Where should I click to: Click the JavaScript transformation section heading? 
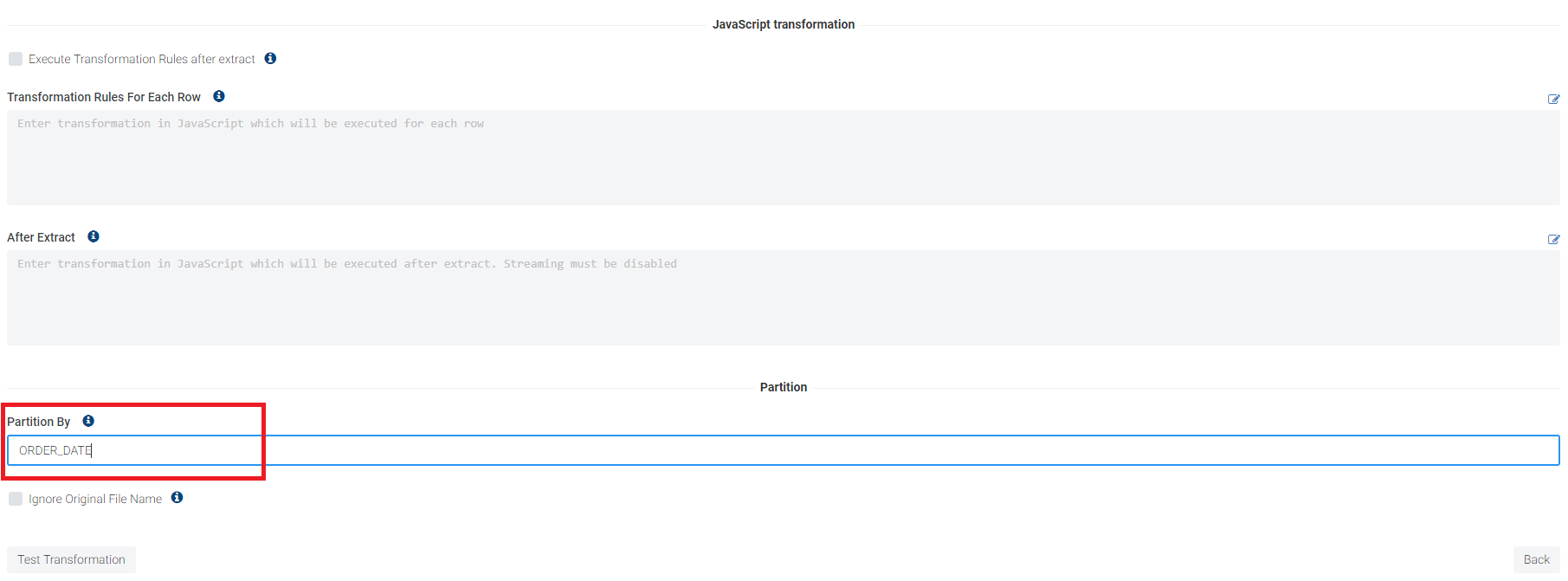783,24
